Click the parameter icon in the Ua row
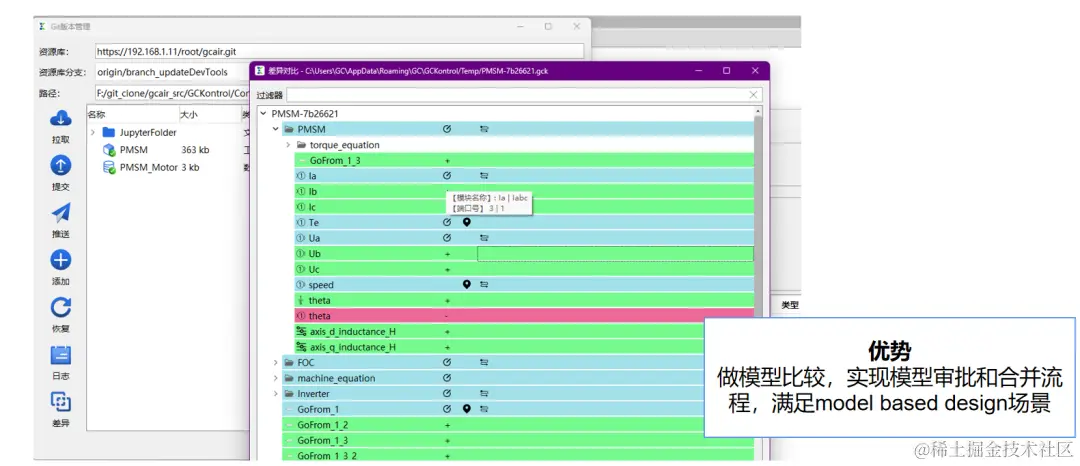This screenshot has width=1080, height=466. (x=484, y=237)
